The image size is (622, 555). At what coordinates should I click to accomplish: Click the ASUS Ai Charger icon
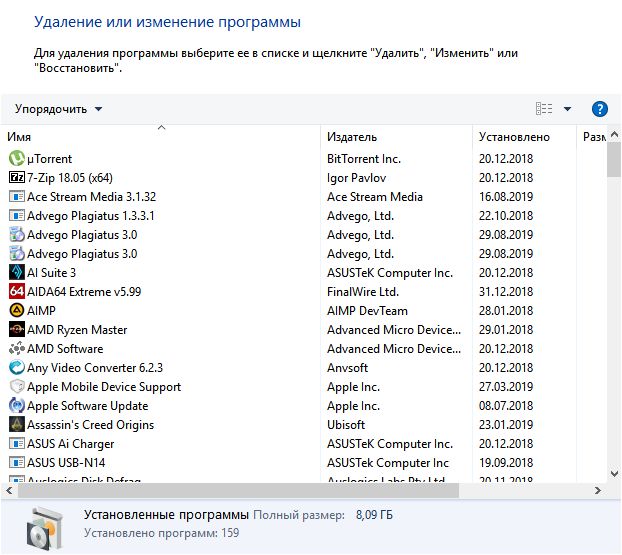point(17,444)
